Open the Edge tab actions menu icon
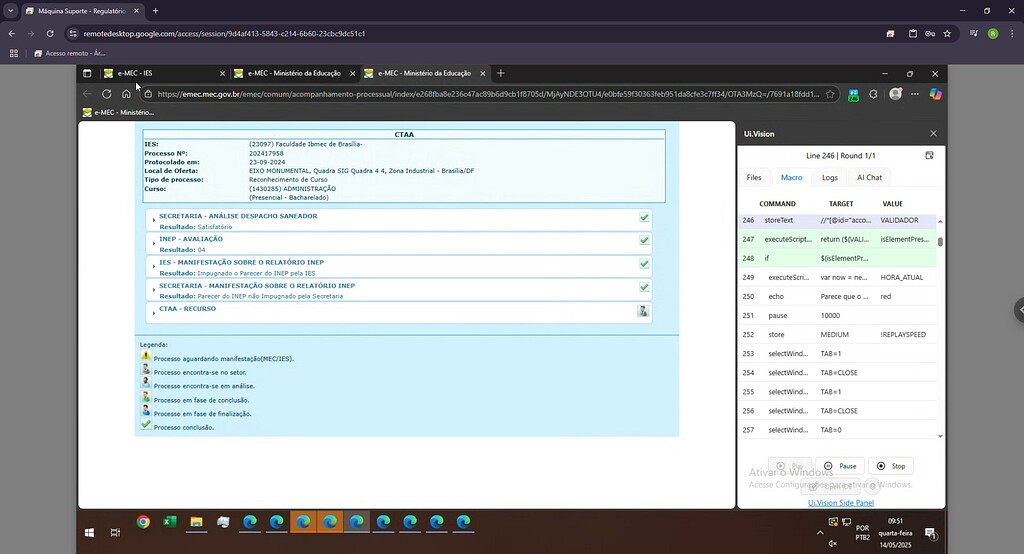Viewport: 1024px width, 554px height. [87, 73]
